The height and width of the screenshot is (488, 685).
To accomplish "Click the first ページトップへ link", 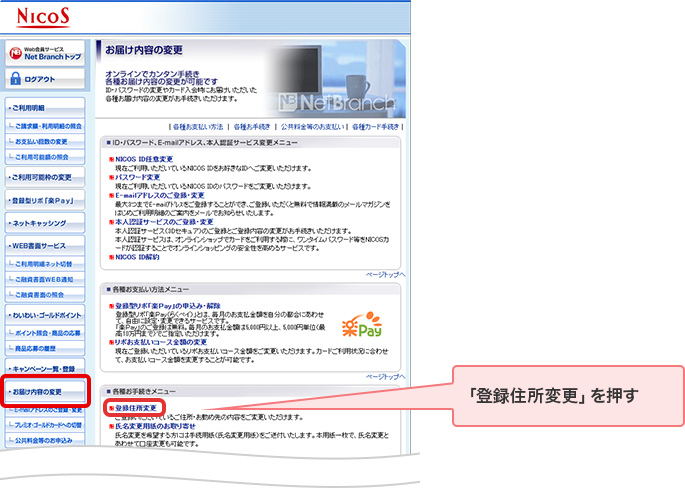I will (385, 273).
